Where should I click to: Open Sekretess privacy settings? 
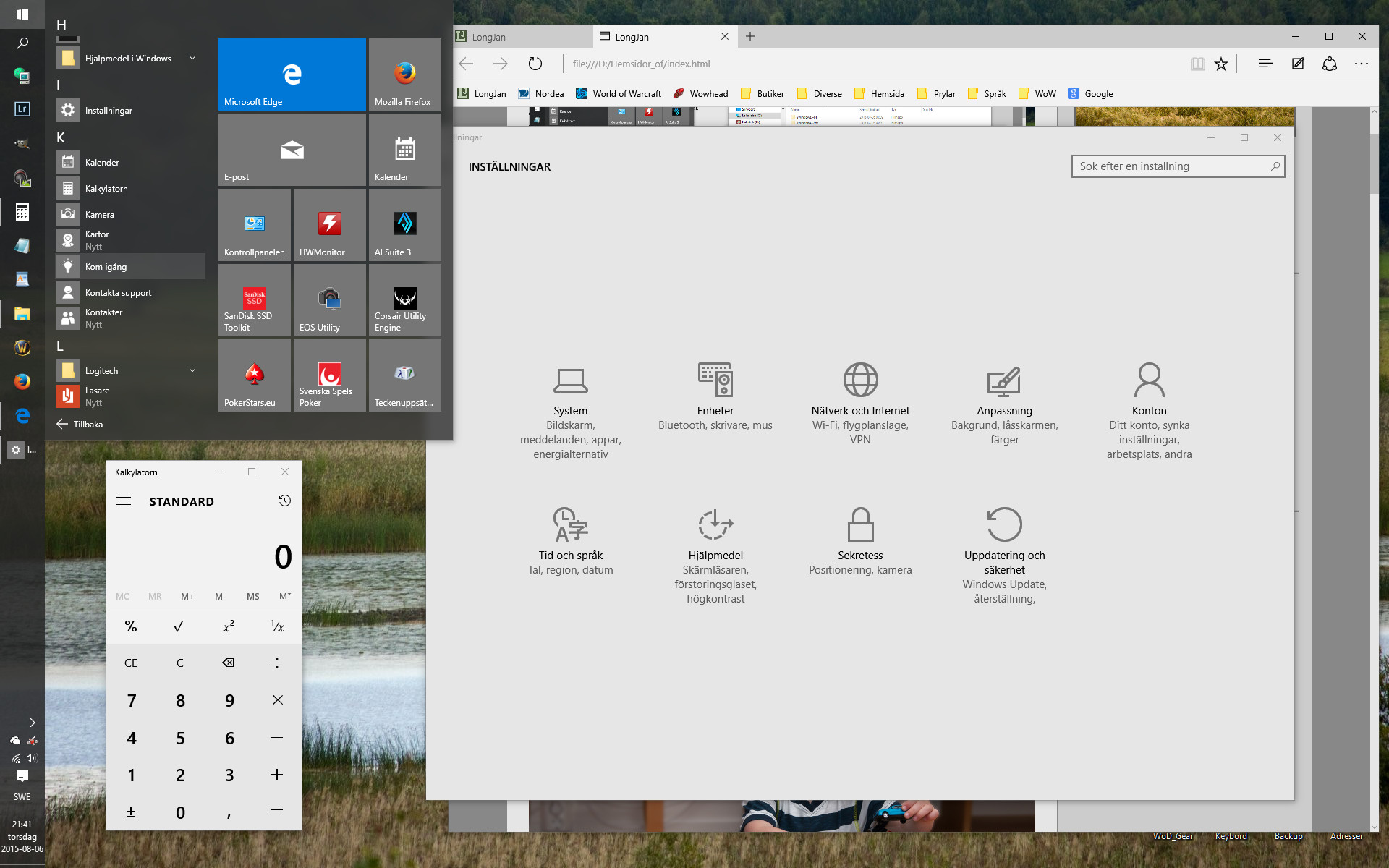(x=860, y=541)
